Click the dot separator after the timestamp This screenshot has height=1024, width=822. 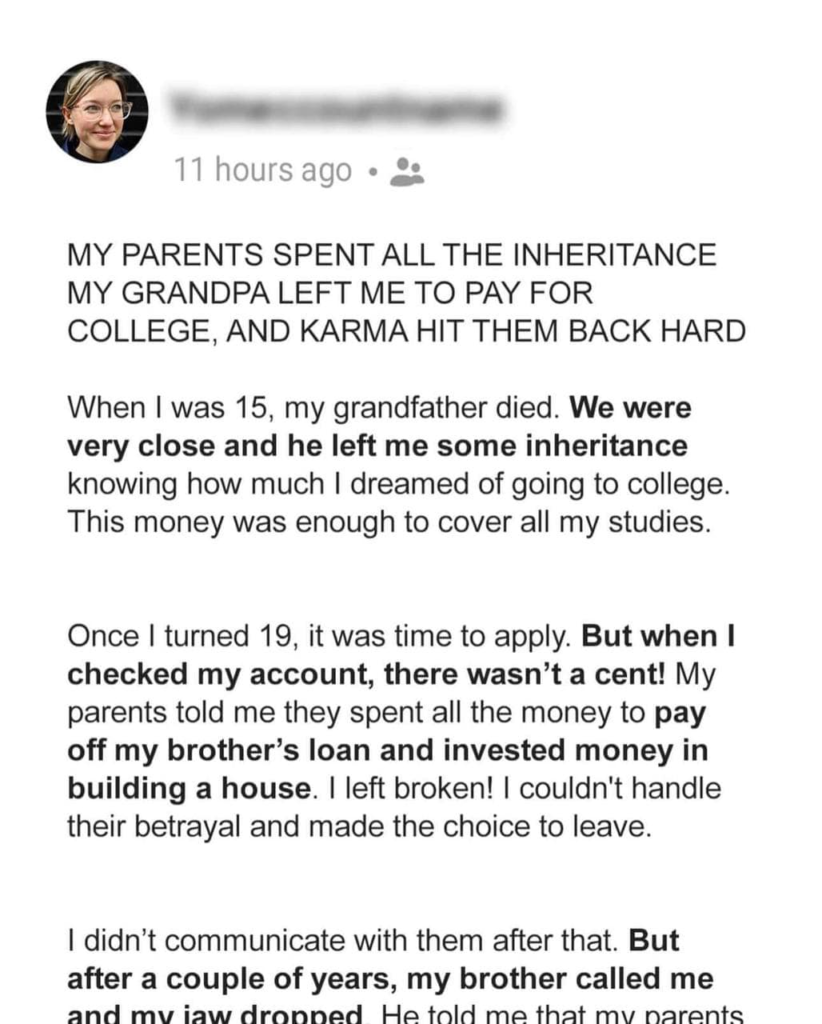(x=371, y=172)
